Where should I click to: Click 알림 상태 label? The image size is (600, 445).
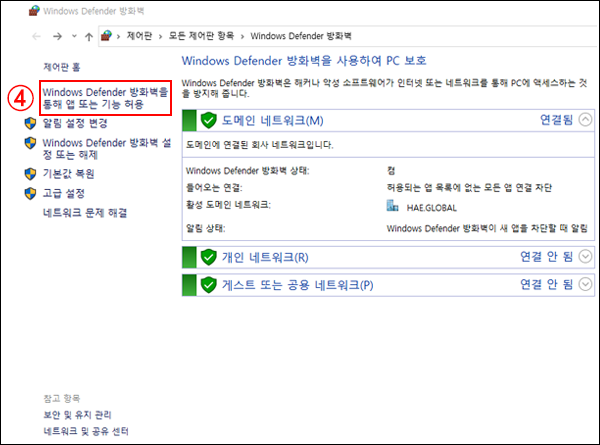205,228
